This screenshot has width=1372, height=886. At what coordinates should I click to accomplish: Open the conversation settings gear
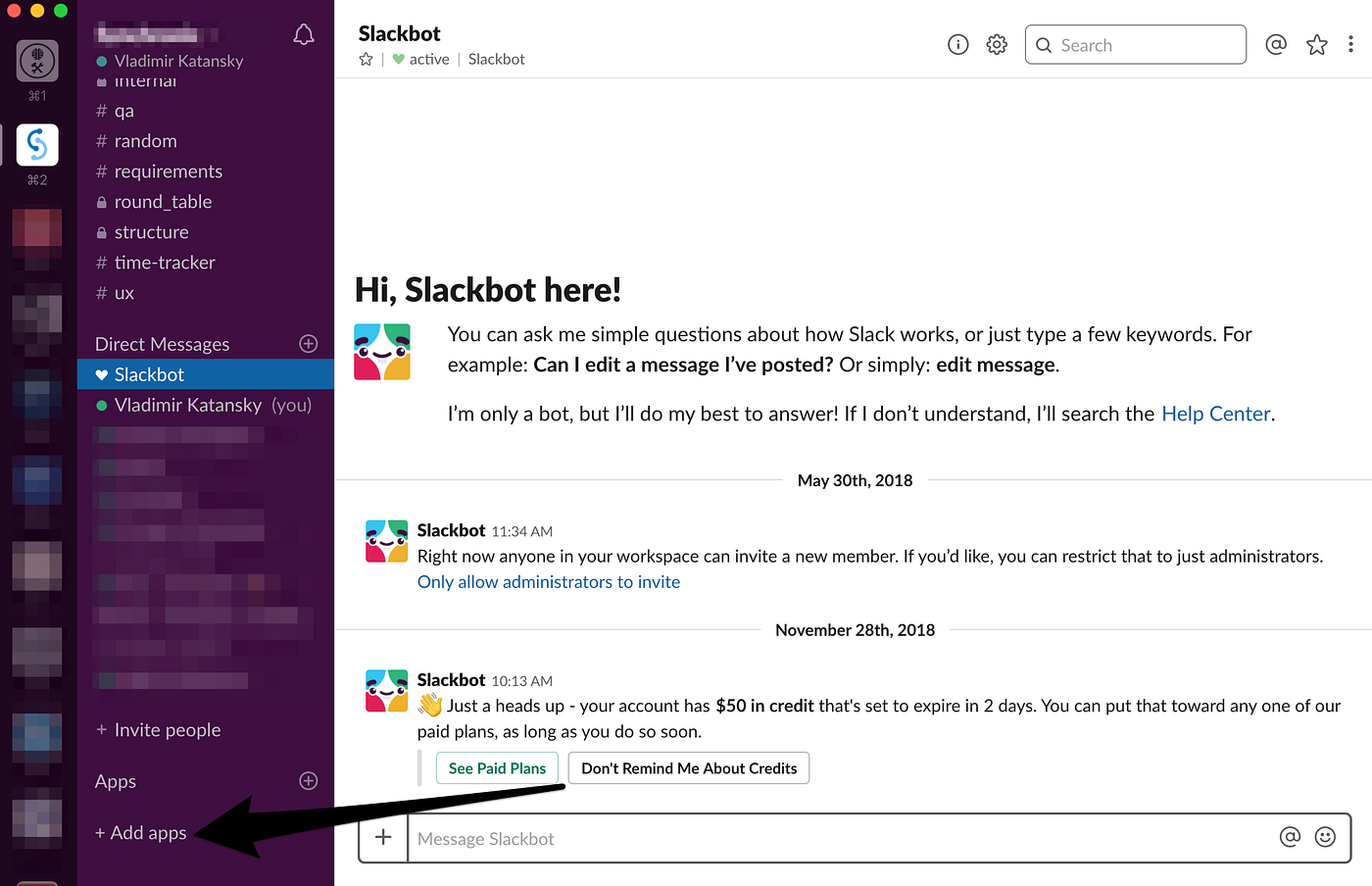point(997,44)
